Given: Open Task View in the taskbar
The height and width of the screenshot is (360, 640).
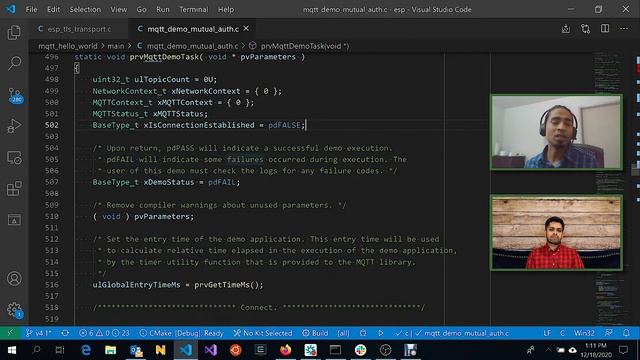Looking at the screenshot, I should tap(60, 350).
